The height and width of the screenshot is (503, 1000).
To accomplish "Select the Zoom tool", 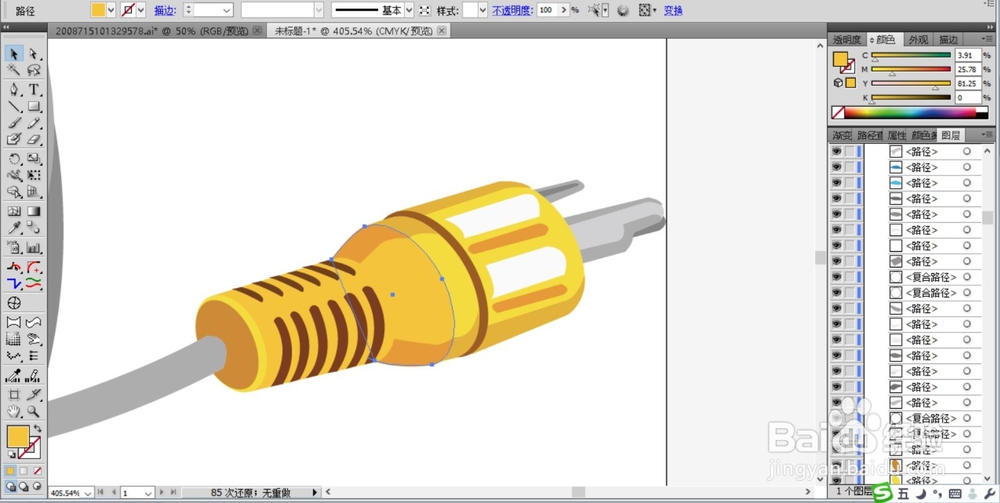I will click(34, 412).
